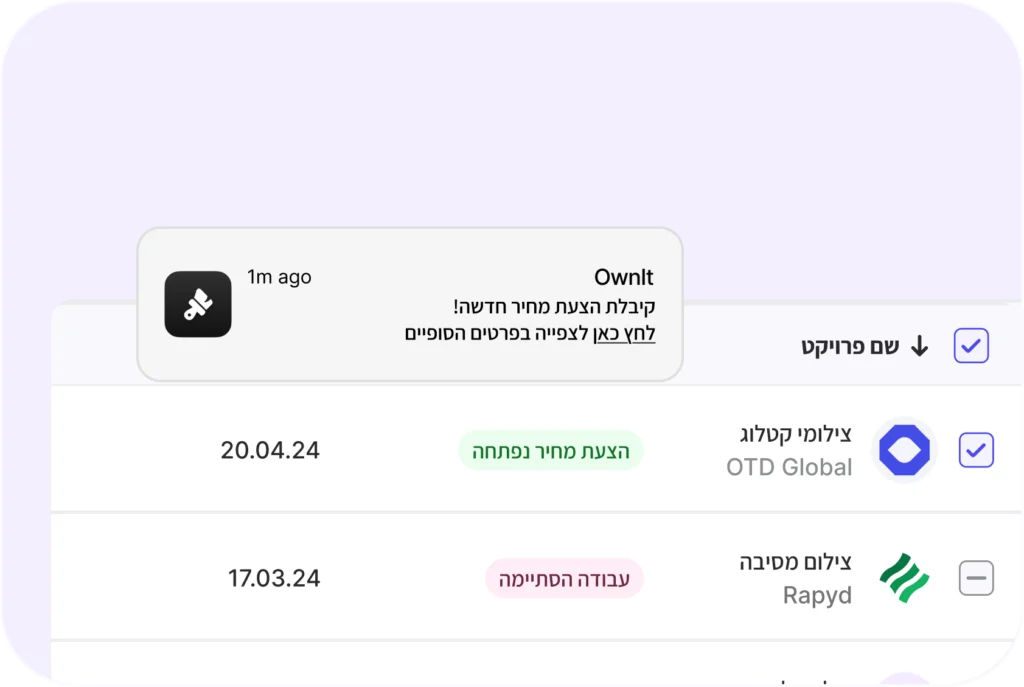The height and width of the screenshot is (687, 1024).
Task: Click the sort arrow next to שם פרויקט
Action: point(919,345)
